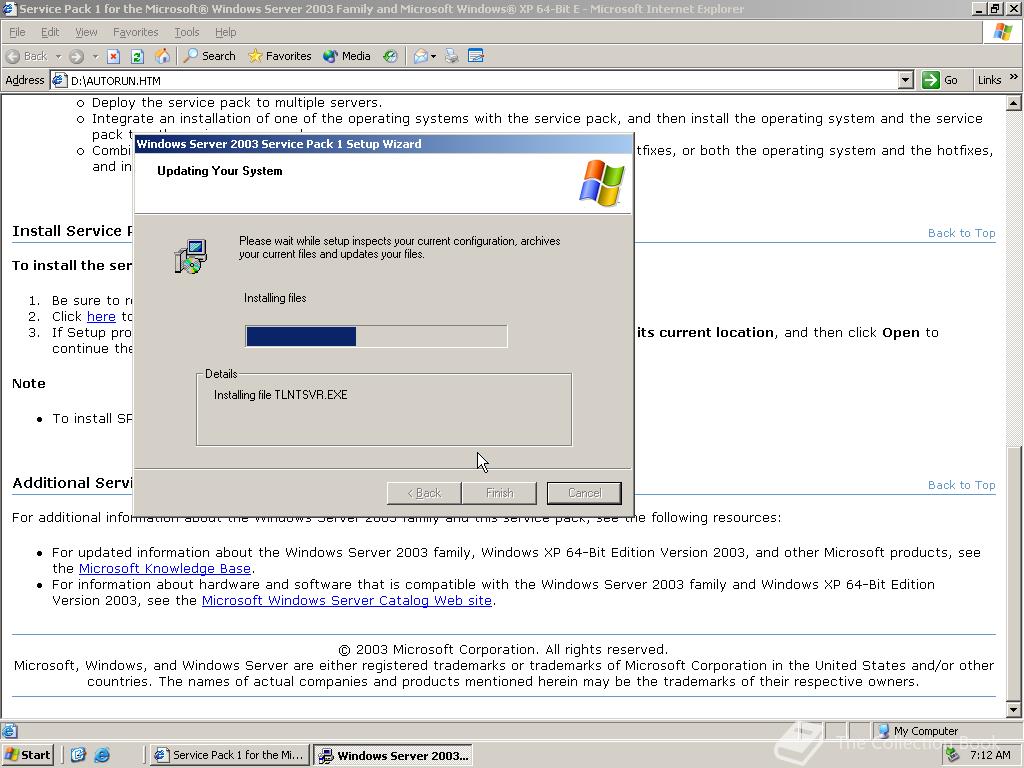
Task: Click the scrollbar up arrow
Action: pos(1014,103)
